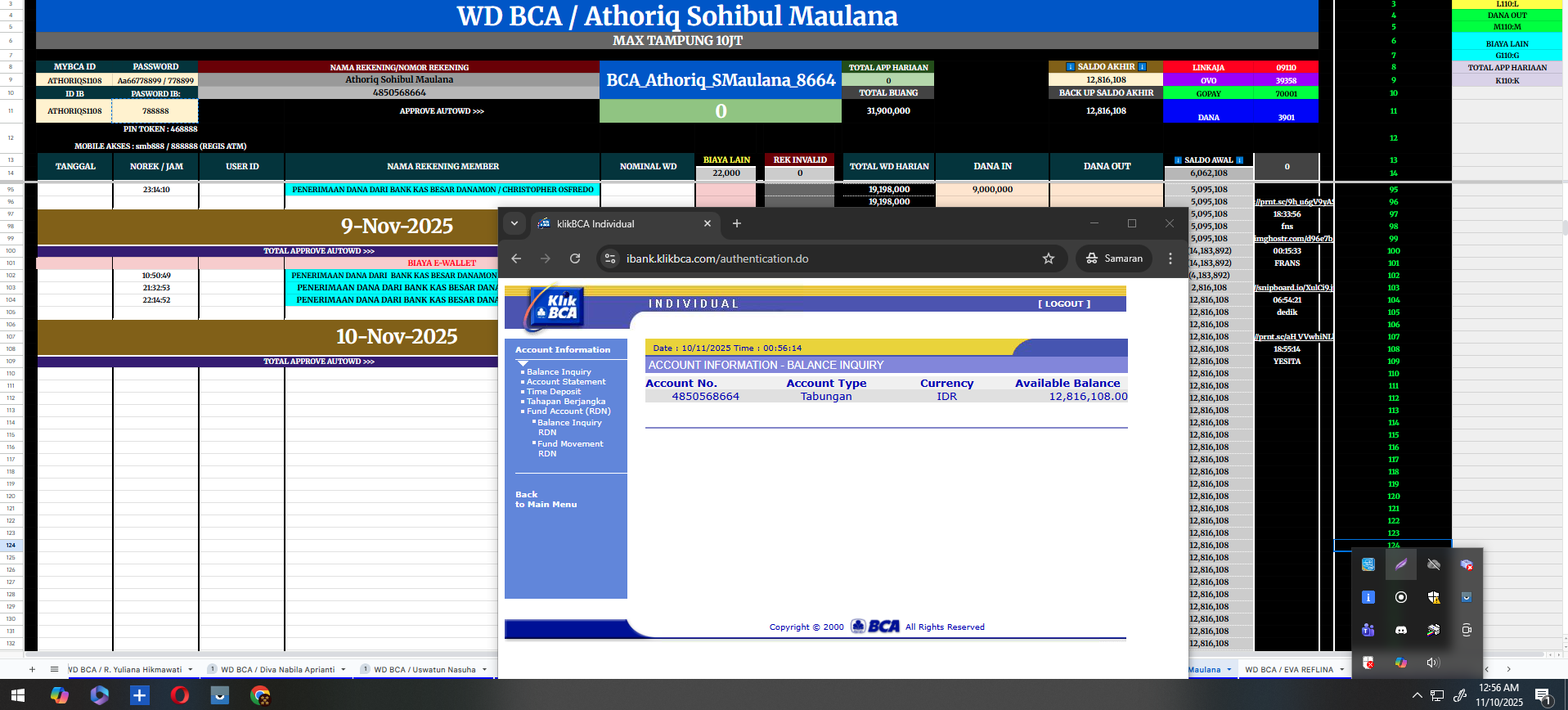Screen dimensions: 1568x710
Task: Select the APPROVE AUTOWD >>> cell in the header
Action: [x=442, y=111]
